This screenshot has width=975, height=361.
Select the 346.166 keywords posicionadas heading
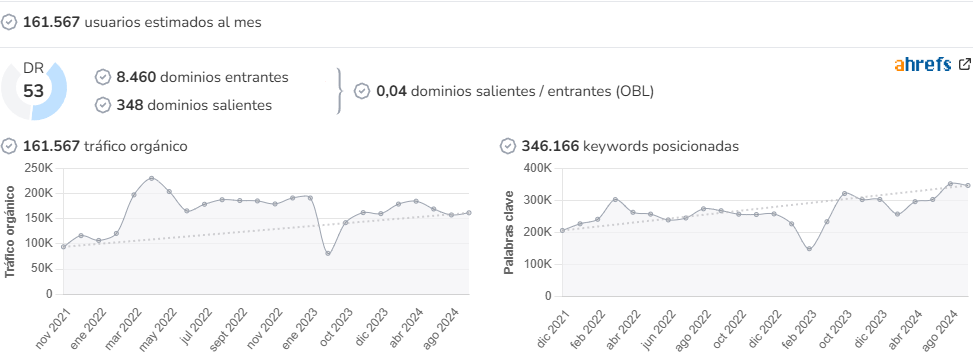point(630,146)
